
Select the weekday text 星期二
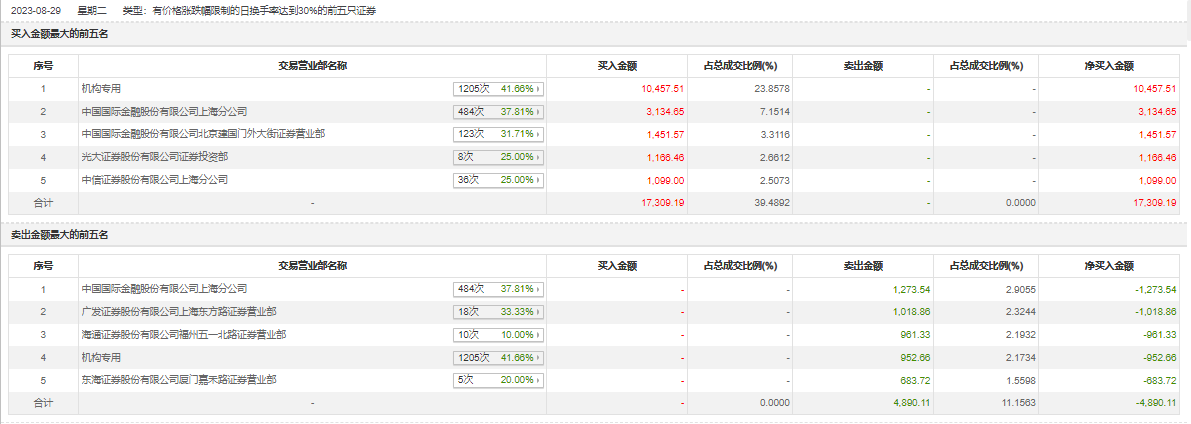click(x=93, y=11)
